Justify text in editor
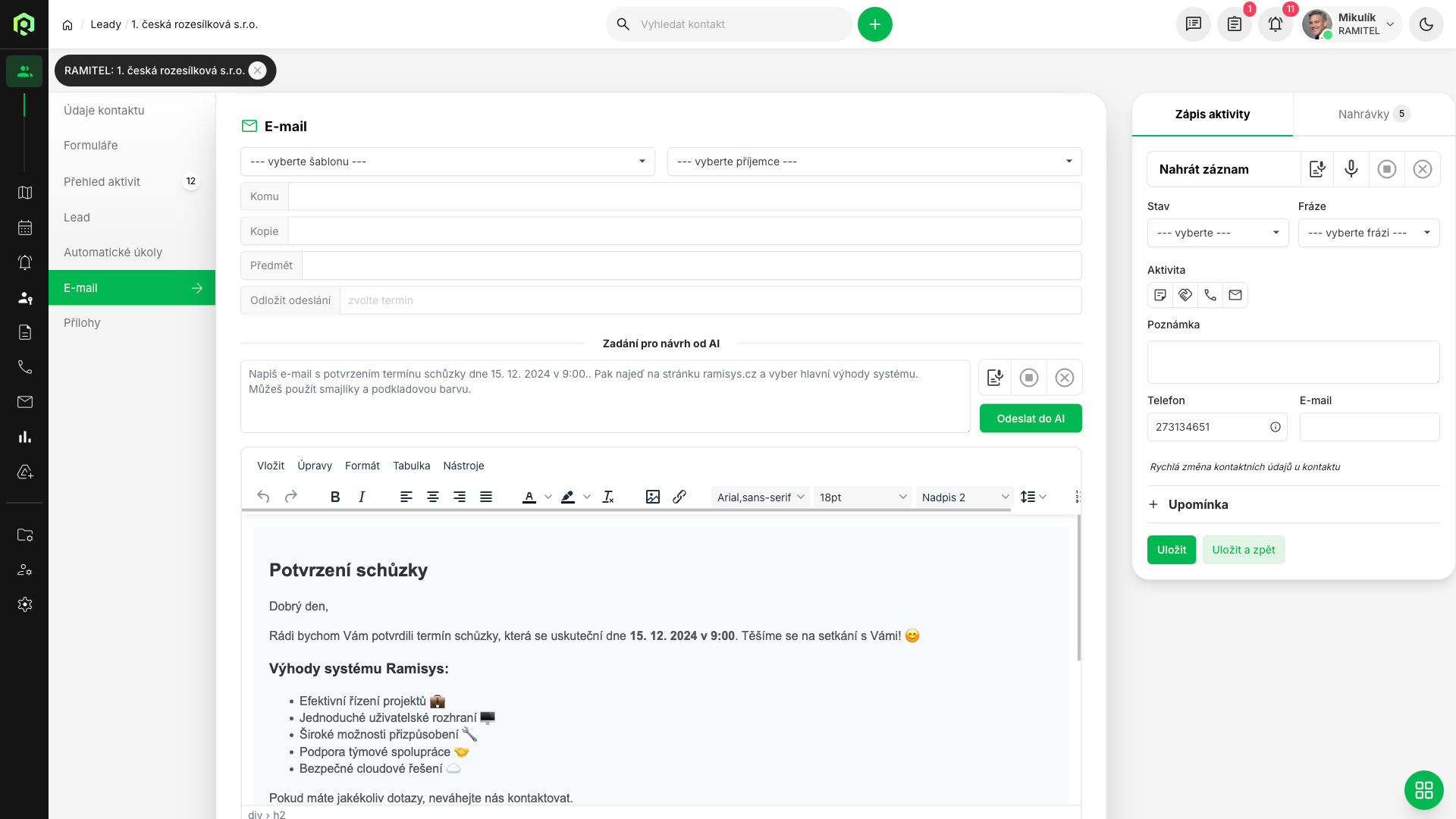 (x=486, y=497)
